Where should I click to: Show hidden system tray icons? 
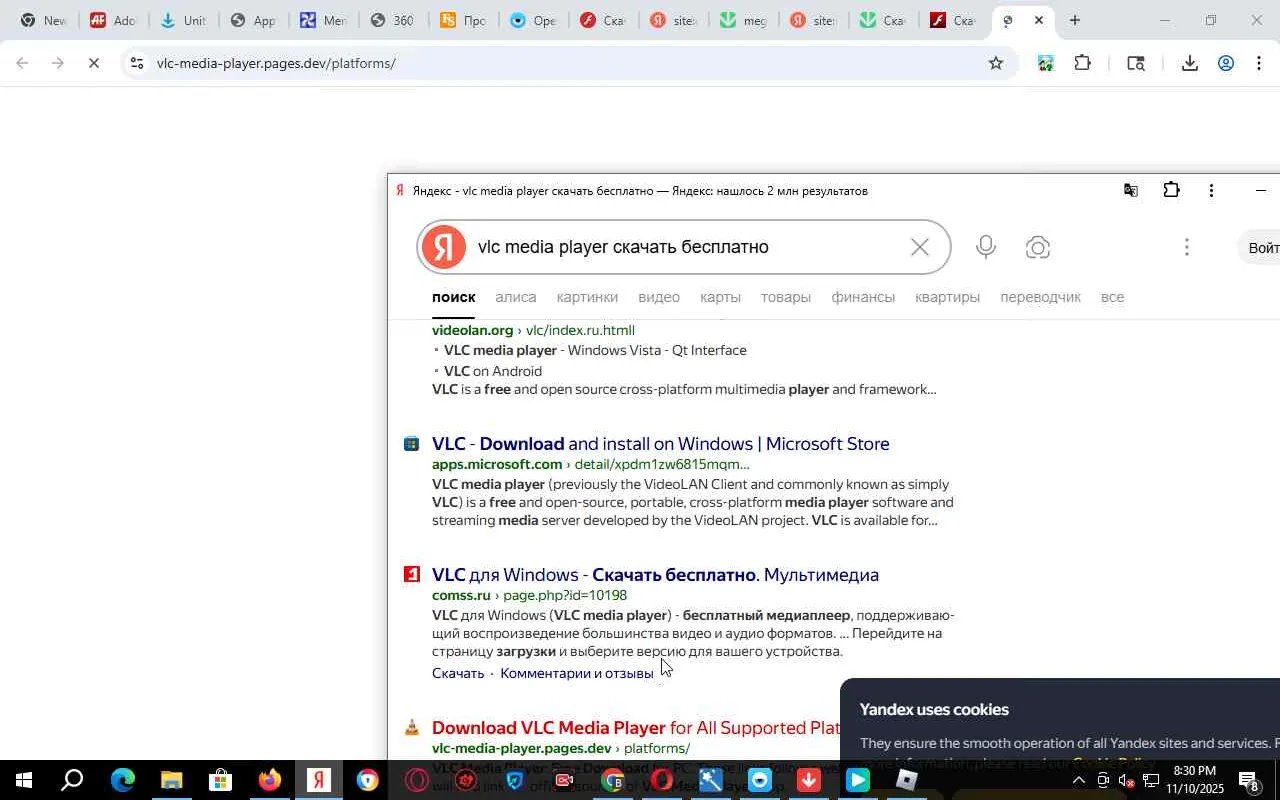(1078, 780)
